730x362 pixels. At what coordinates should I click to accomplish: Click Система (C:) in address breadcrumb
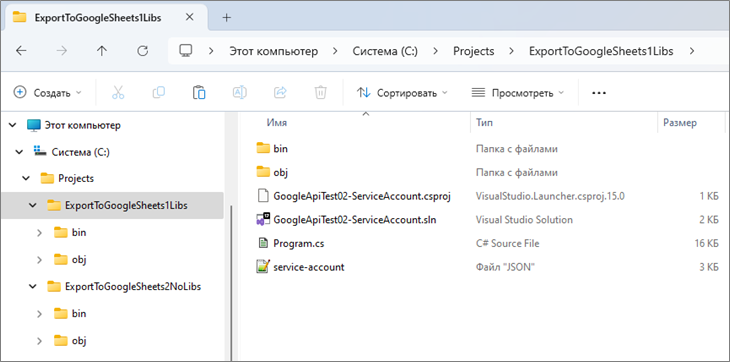(x=385, y=51)
